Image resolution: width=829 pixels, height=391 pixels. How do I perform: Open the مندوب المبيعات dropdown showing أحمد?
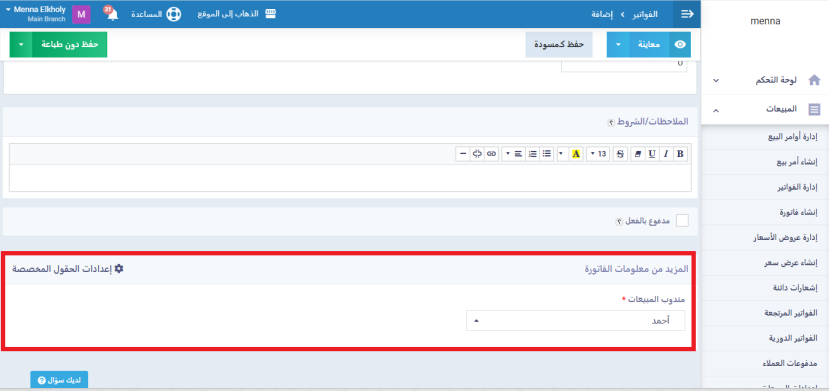(x=575, y=321)
